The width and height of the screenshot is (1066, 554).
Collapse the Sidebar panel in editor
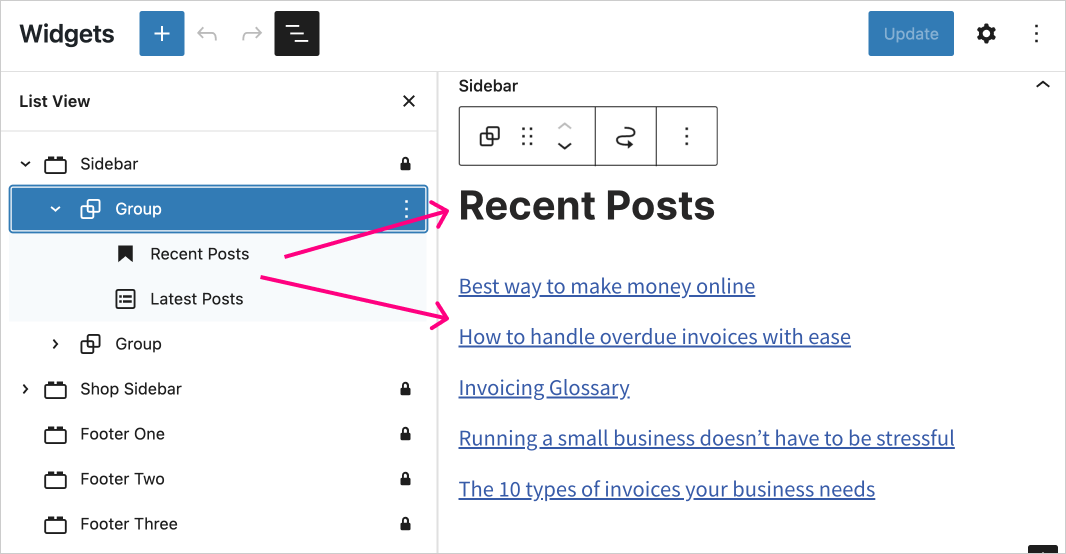click(x=1042, y=85)
